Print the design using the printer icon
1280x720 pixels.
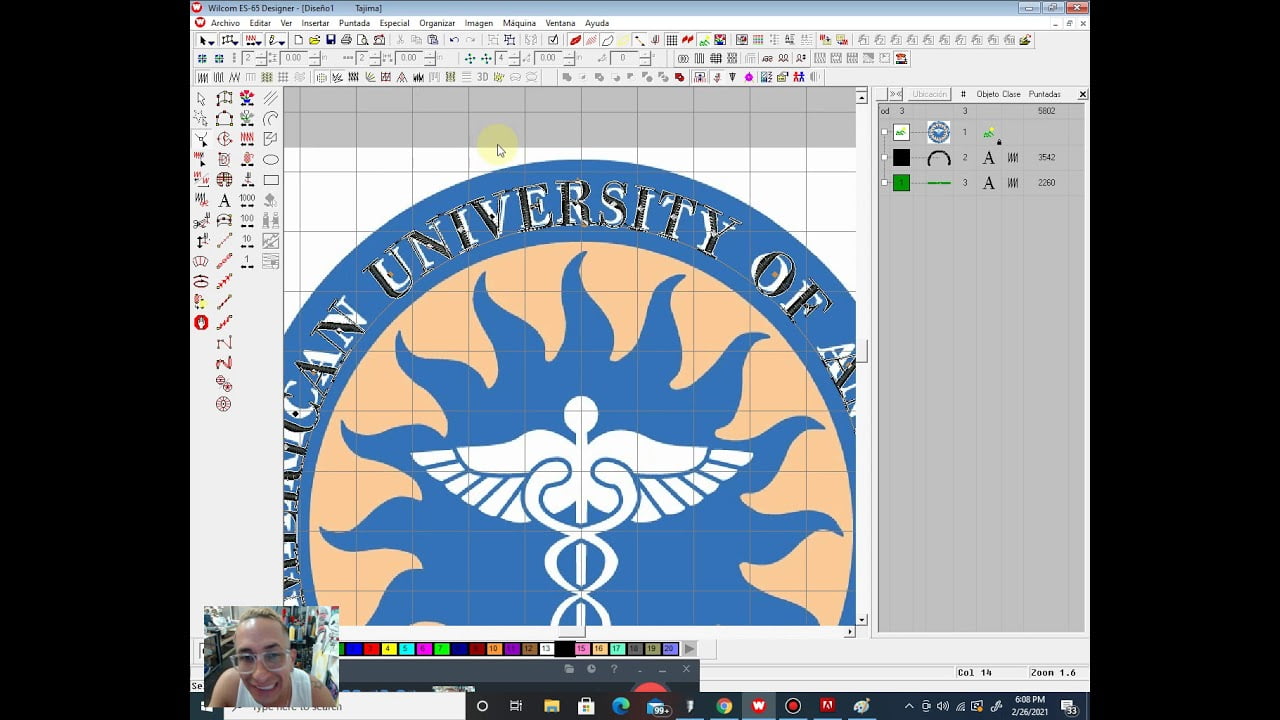pyautogui.click(x=346, y=40)
